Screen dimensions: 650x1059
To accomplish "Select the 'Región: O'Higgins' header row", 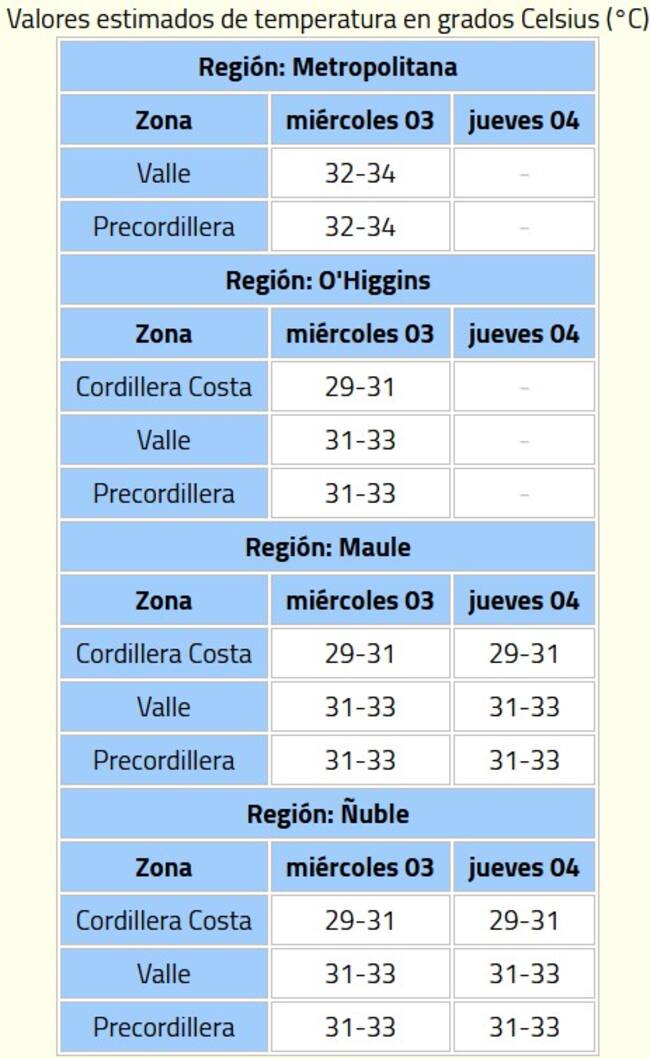I will [327, 281].
